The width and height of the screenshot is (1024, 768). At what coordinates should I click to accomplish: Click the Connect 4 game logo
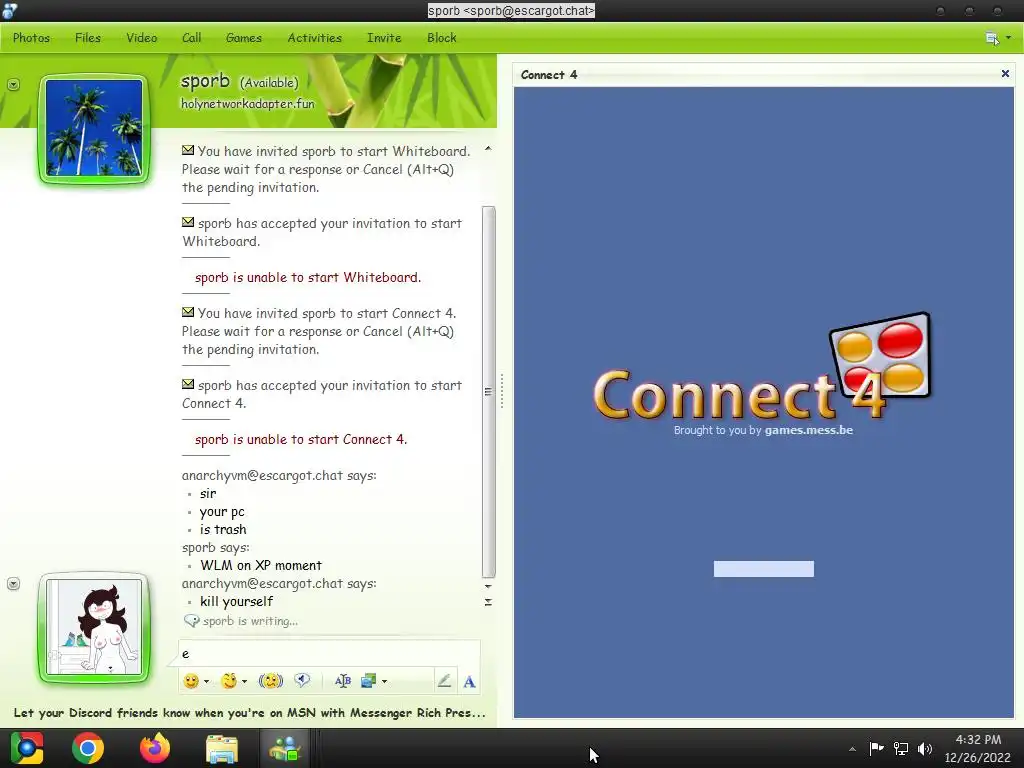point(762,368)
